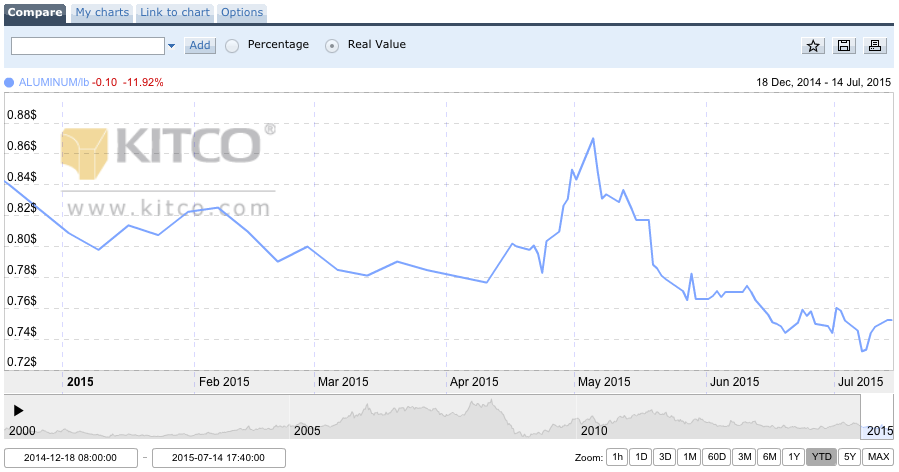Click the blue ALUMINUM/lb legend dot
899x472 pixels.
point(10,82)
